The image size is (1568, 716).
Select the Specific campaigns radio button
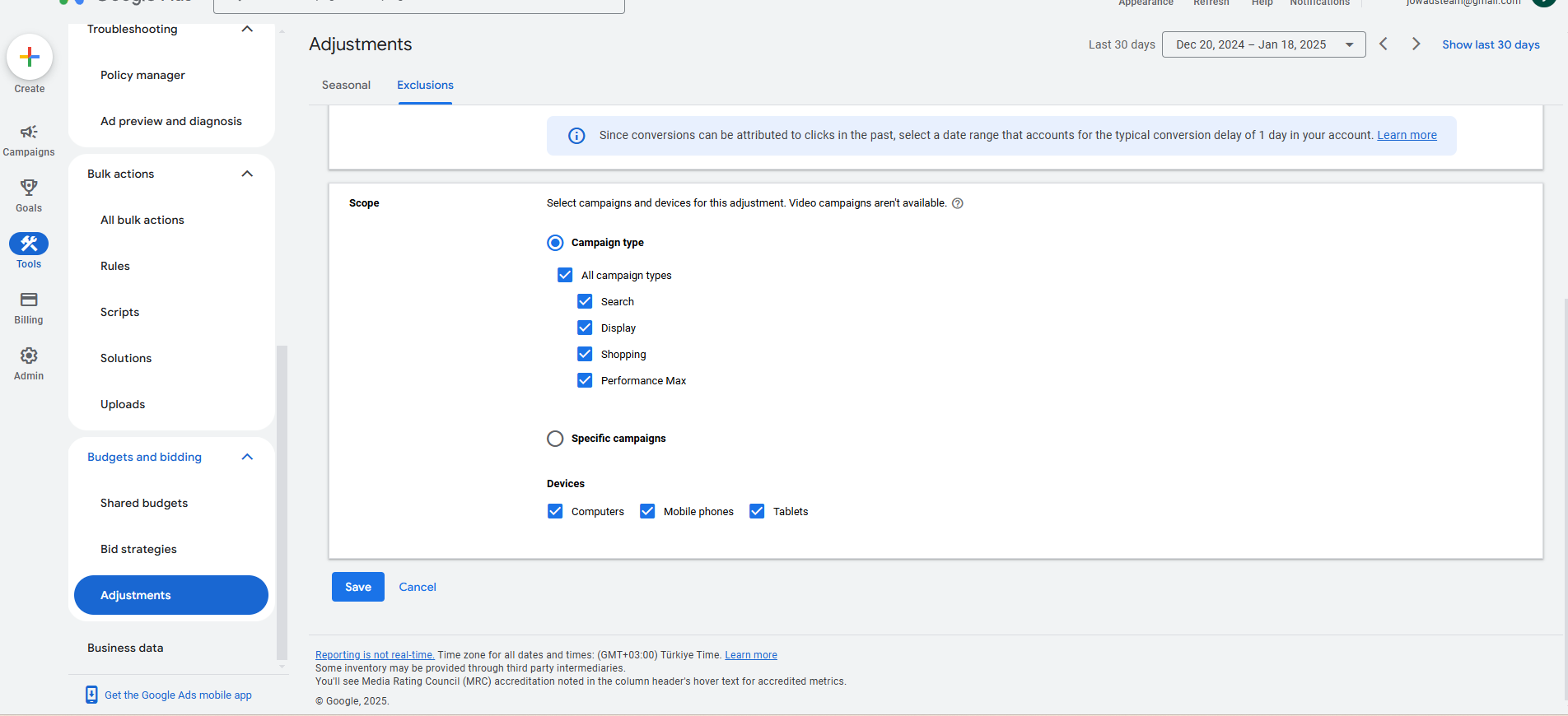555,439
